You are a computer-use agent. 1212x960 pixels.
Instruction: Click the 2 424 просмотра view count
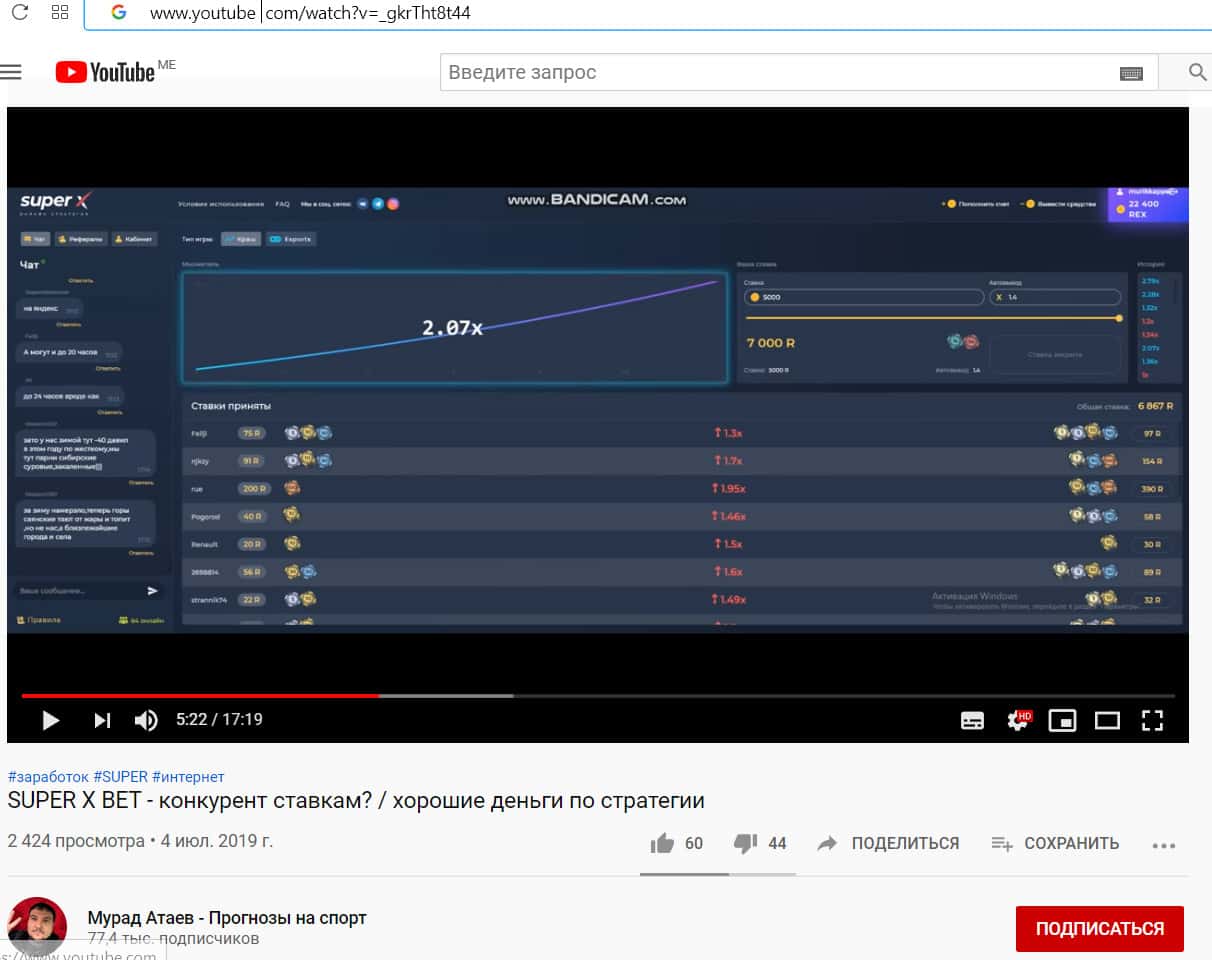(76, 841)
